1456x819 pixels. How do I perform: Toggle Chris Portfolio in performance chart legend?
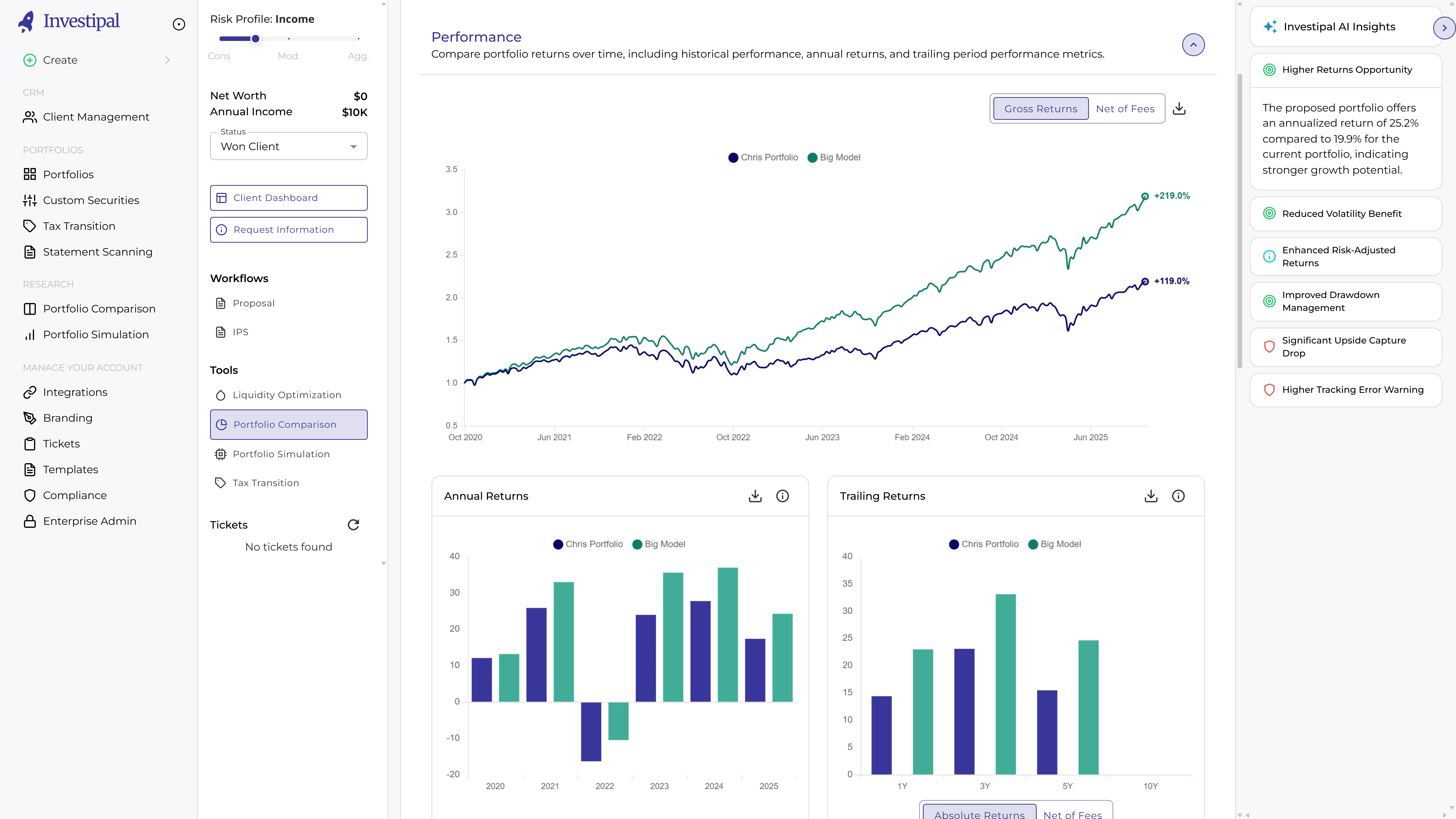point(763,158)
